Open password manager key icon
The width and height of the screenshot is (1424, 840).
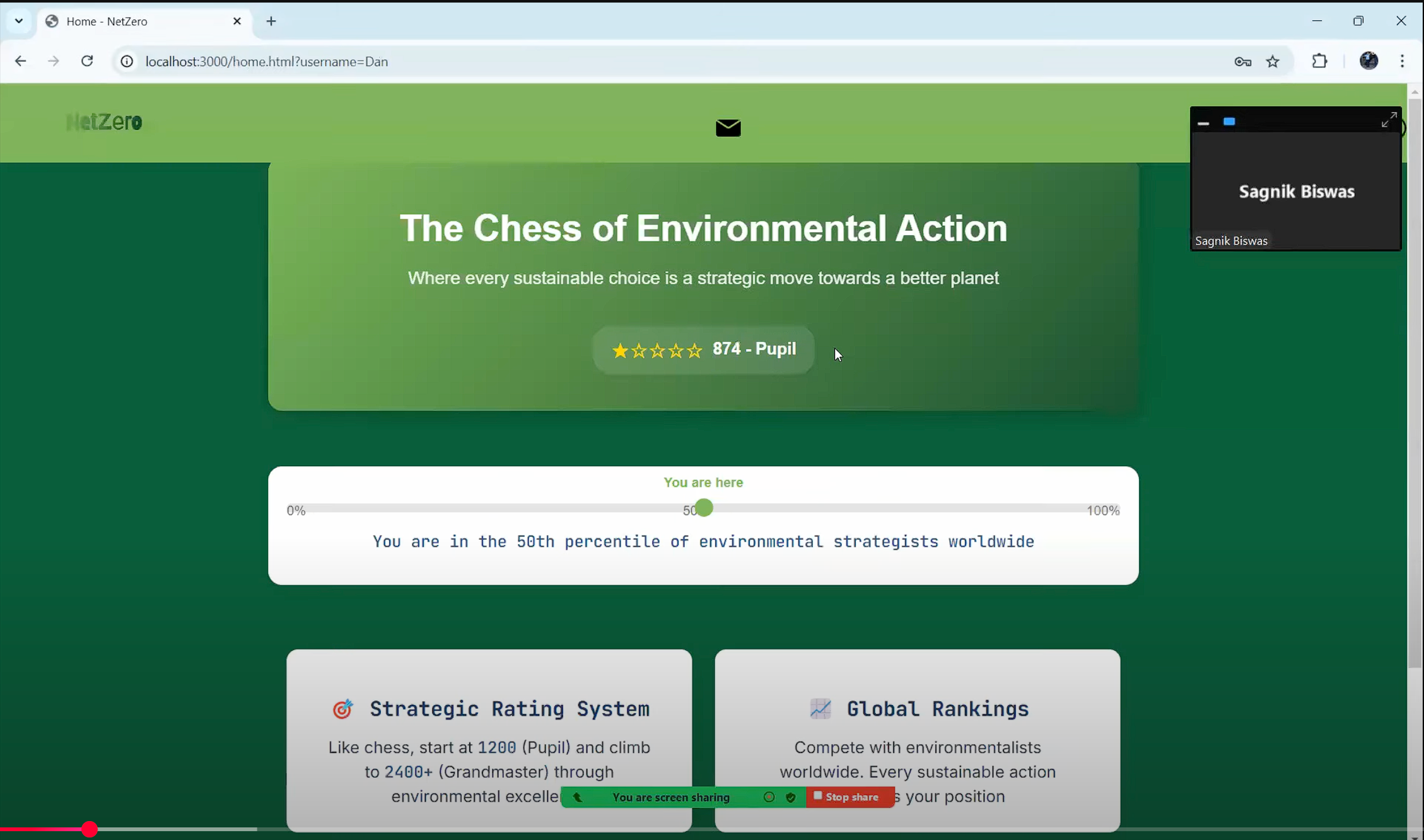point(1242,61)
